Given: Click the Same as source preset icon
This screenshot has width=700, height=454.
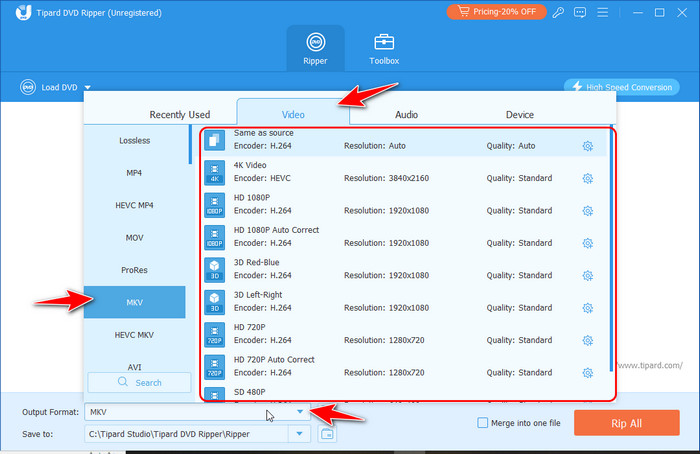Looking at the screenshot, I should click(214, 140).
